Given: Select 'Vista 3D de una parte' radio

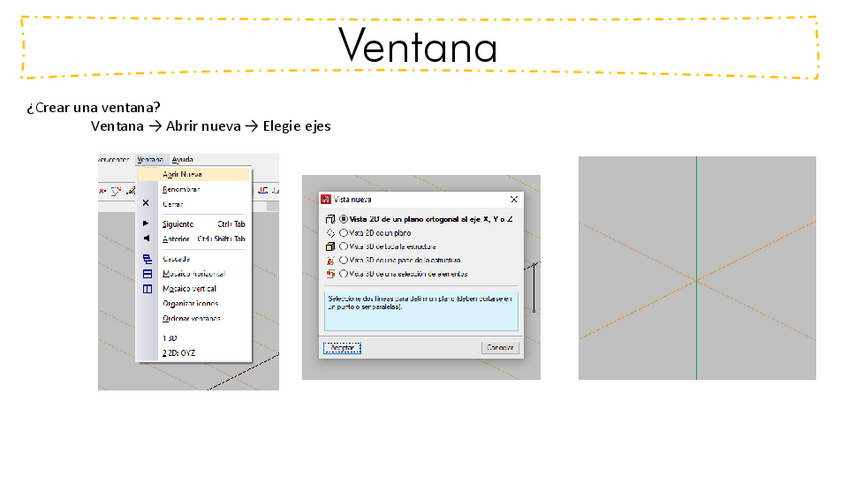Looking at the screenshot, I should point(343,260).
